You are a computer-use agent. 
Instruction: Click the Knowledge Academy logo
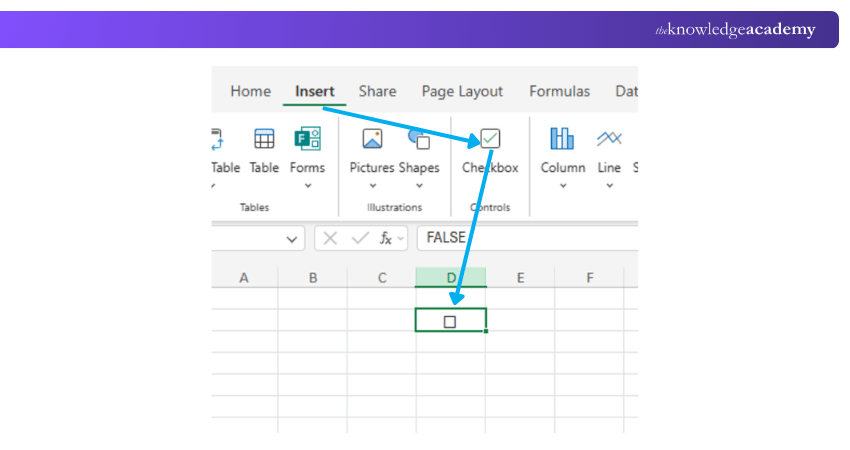(x=735, y=29)
